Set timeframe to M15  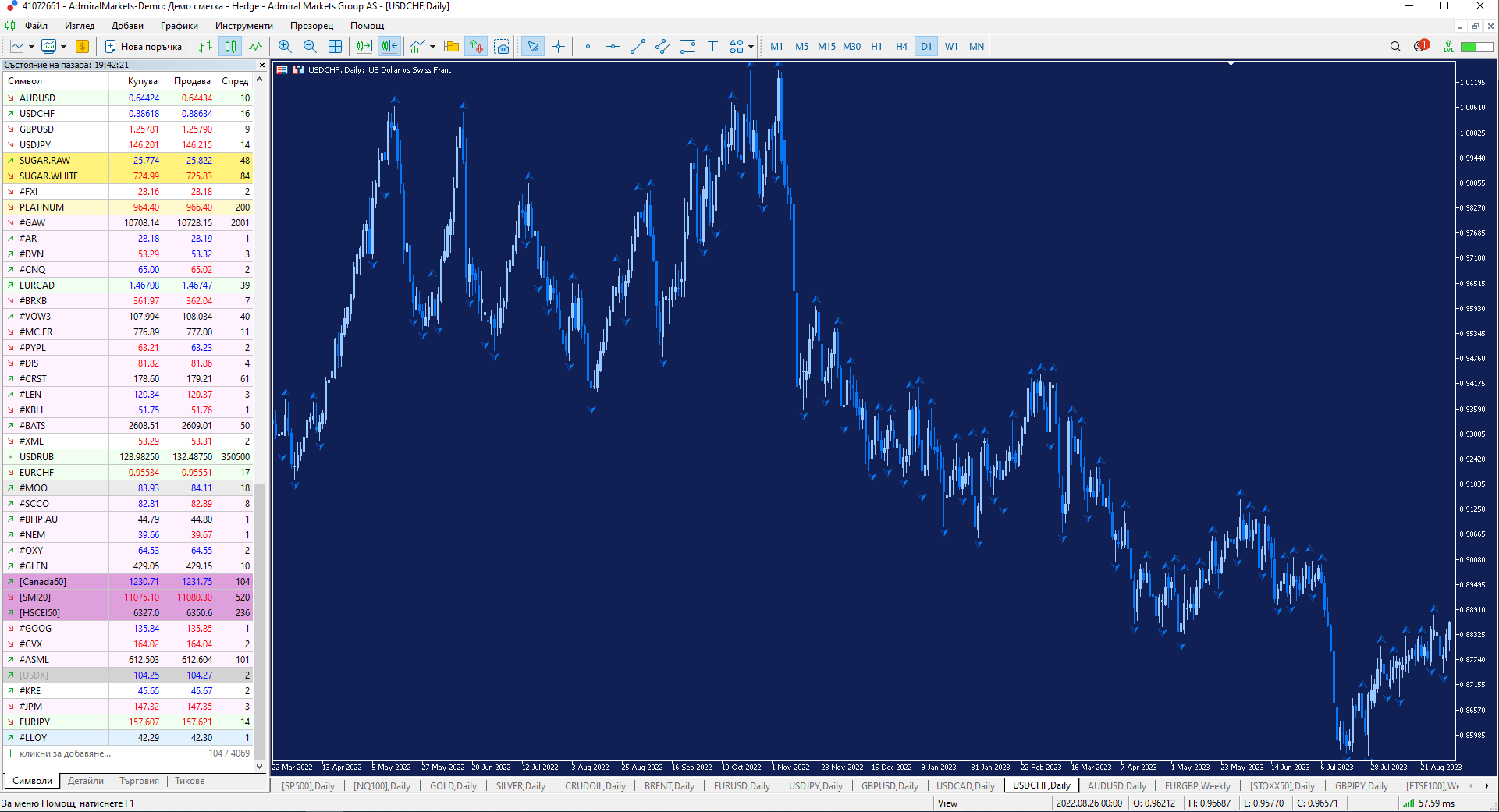(x=826, y=47)
